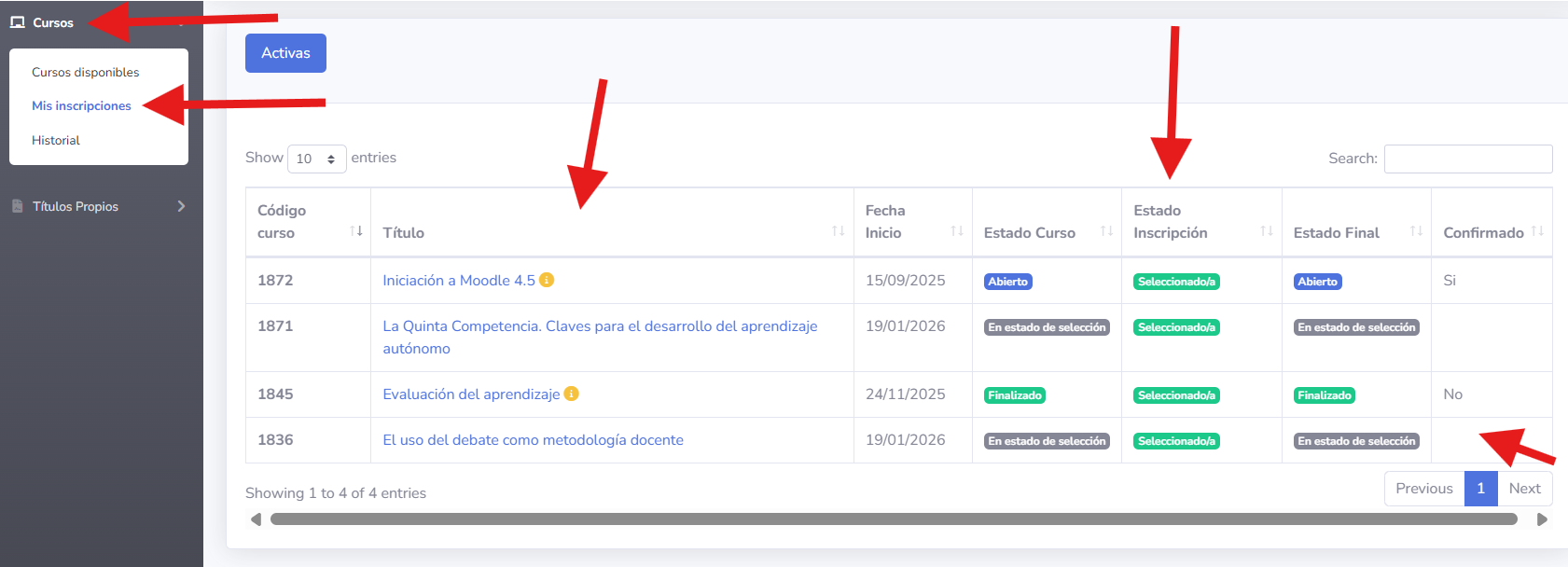Open El uso del debate course link
Screen dimensions: 1568x567
click(533, 440)
